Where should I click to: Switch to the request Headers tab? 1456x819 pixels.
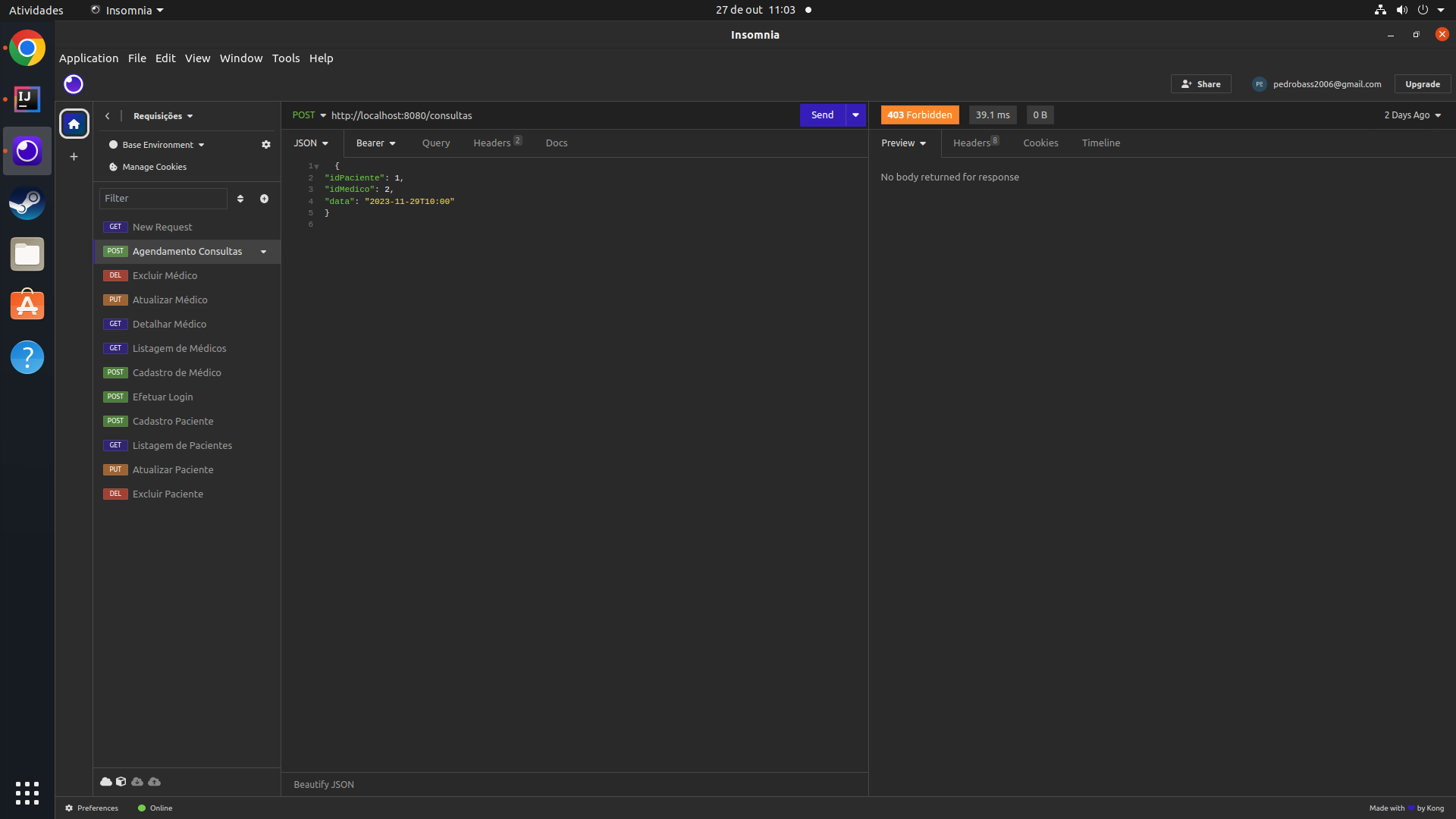pyautogui.click(x=497, y=143)
